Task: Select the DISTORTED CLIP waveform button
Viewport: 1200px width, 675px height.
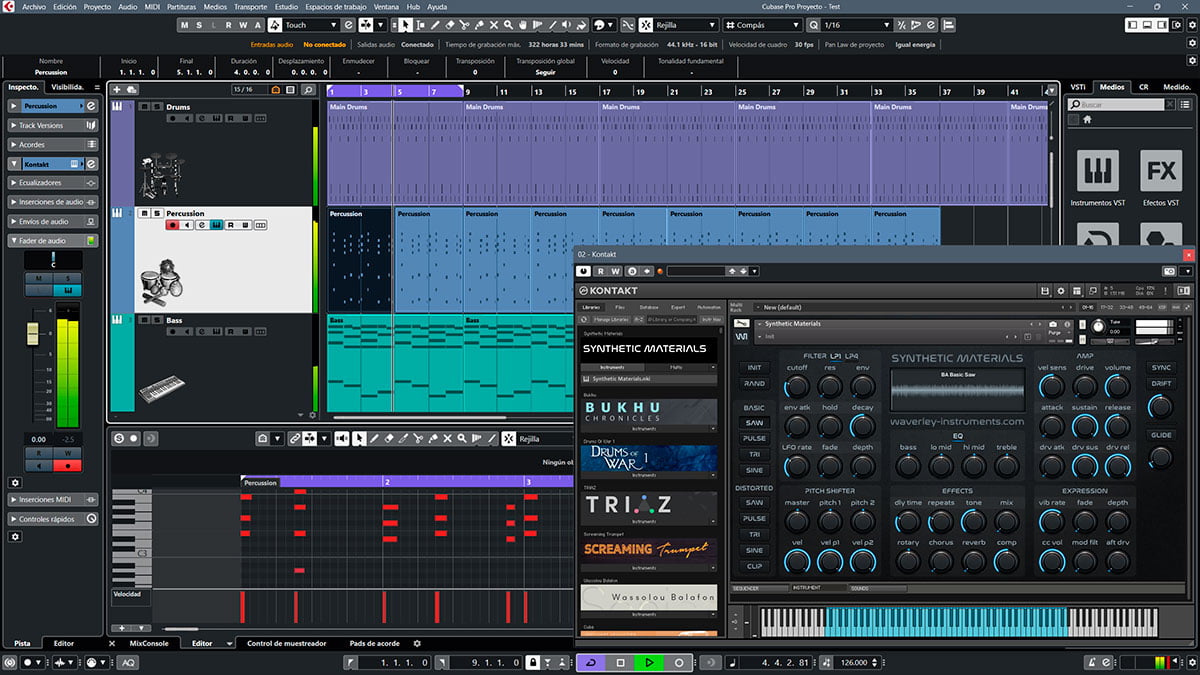Action: pyautogui.click(x=754, y=567)
